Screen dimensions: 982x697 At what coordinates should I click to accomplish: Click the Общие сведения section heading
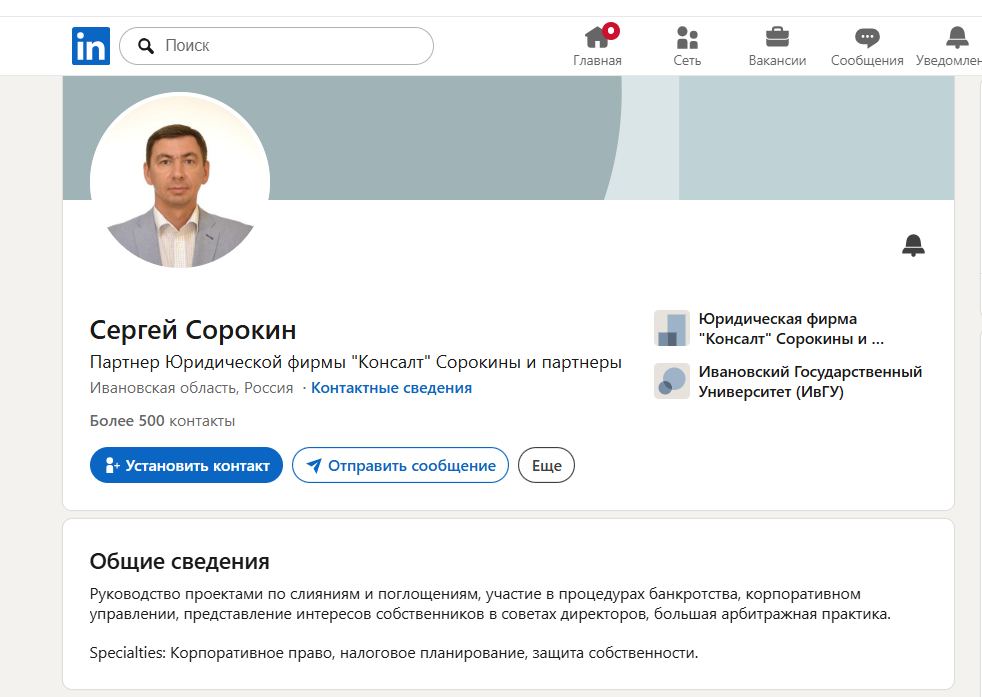pyautogui.click(x=180, y=561)
